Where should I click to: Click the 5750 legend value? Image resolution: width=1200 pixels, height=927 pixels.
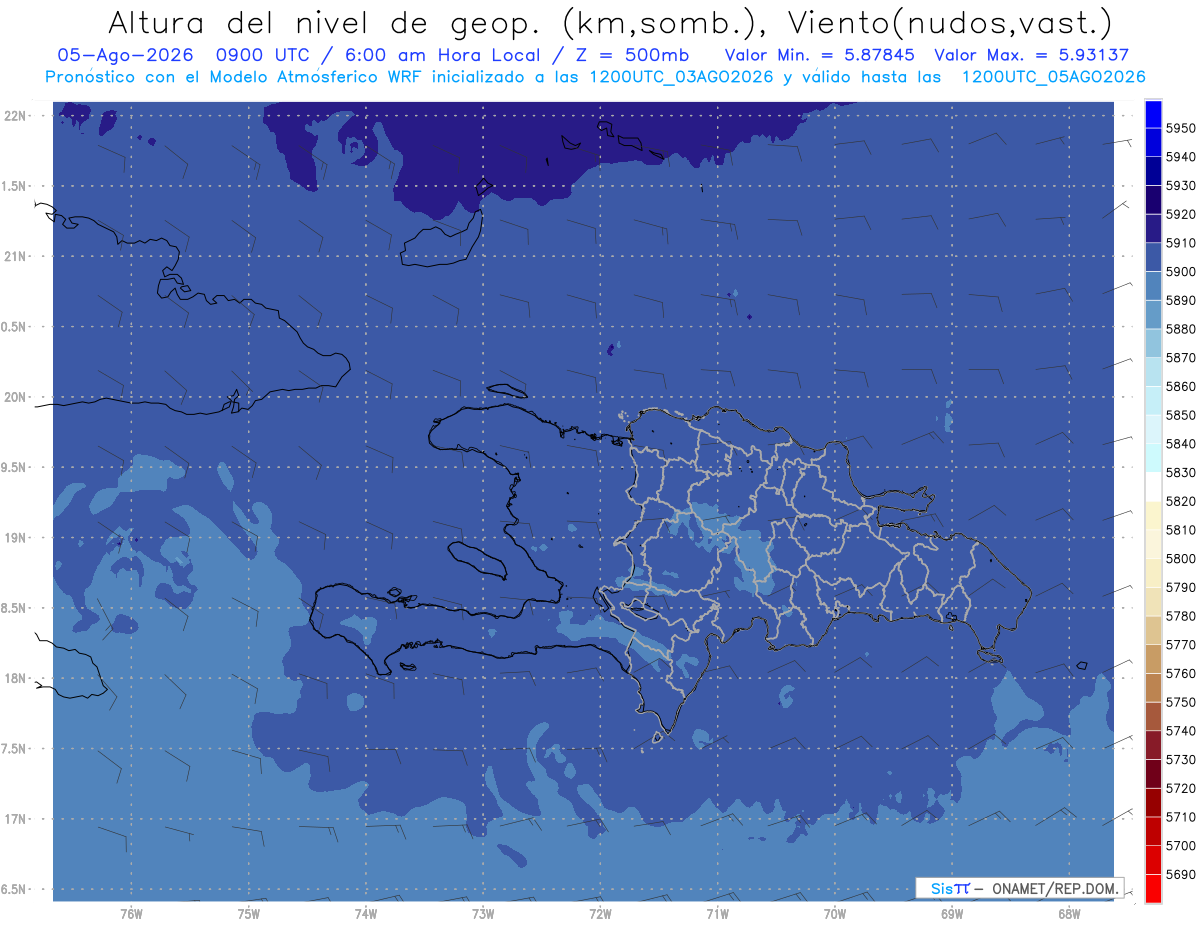pos(1179,702)
